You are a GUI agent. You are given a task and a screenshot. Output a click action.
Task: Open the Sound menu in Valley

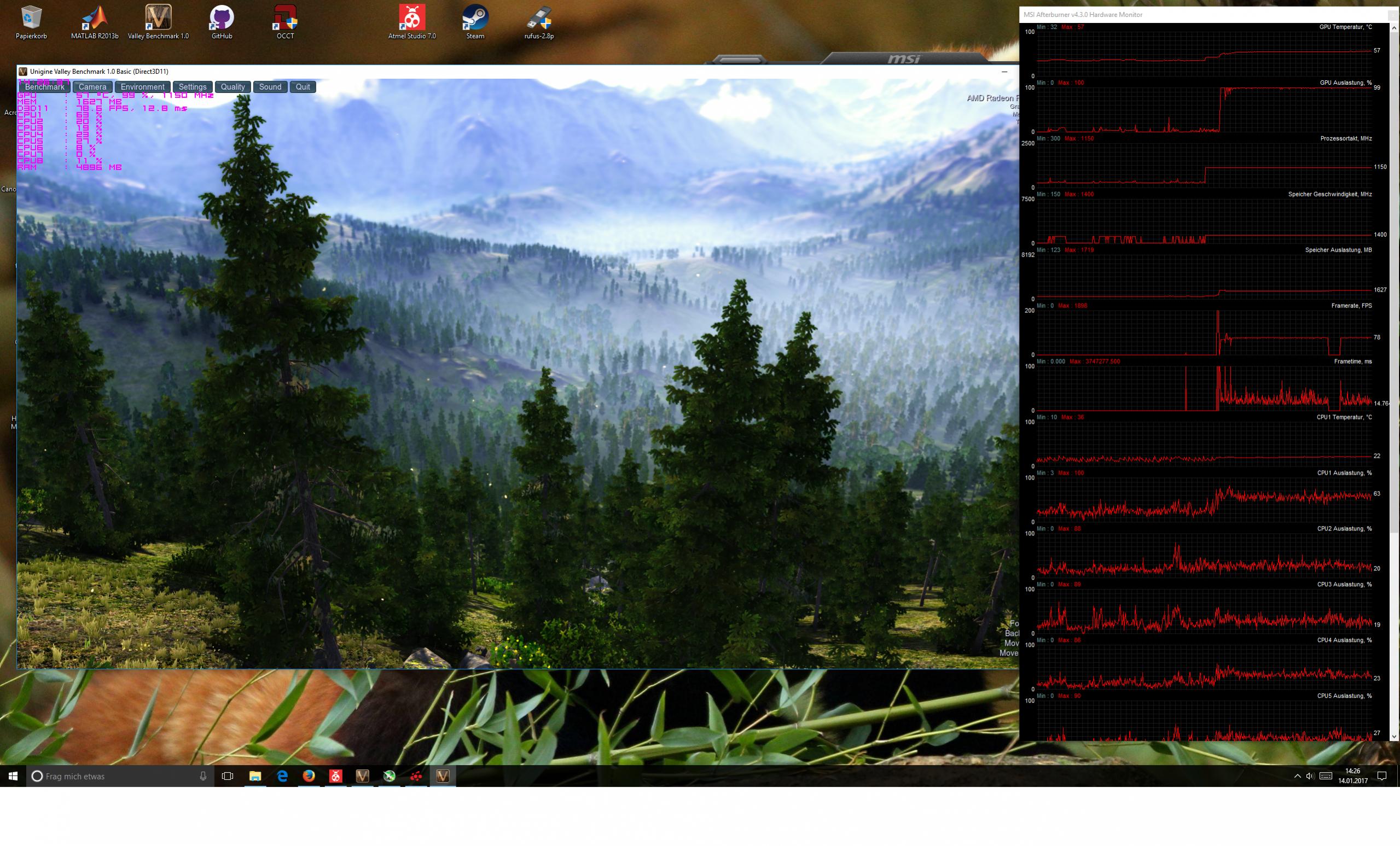pyautogui.click(x=270, y=87)
